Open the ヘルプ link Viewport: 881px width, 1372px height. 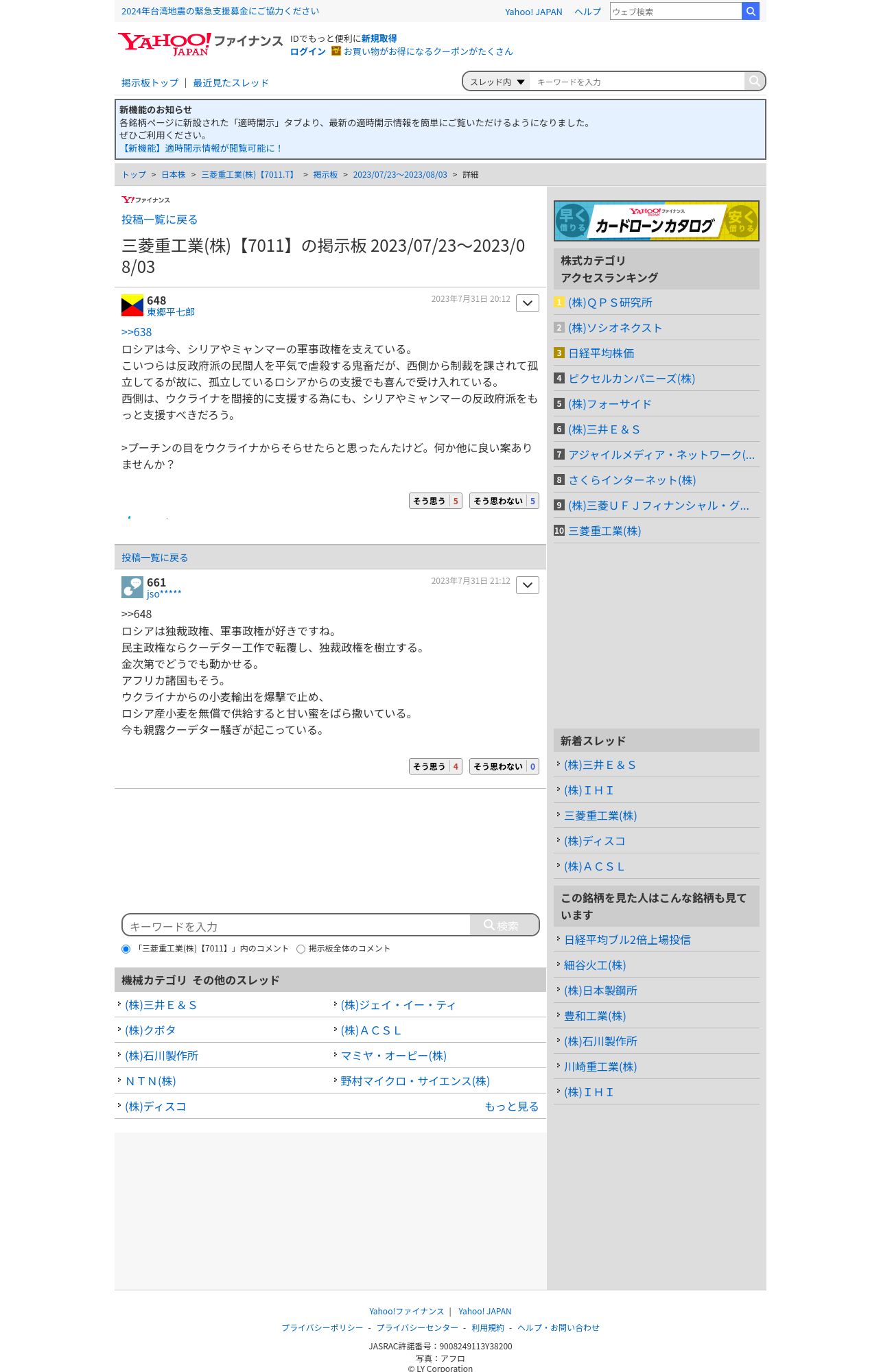pos(587,12)
